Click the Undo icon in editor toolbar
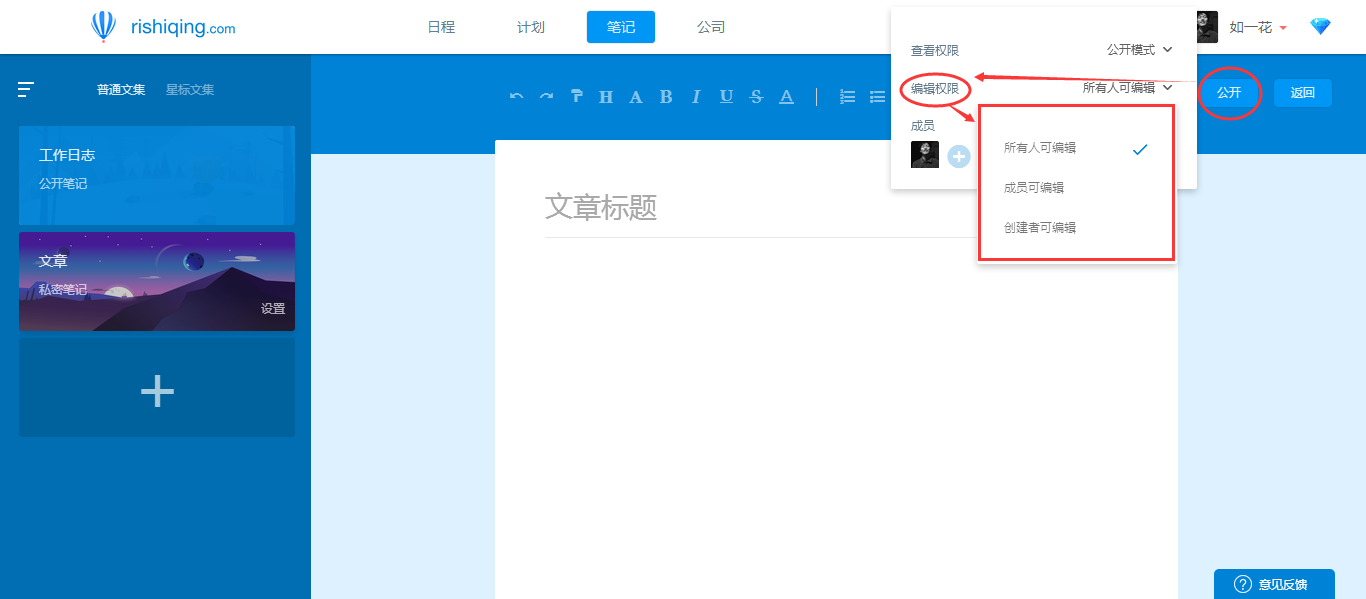This screenshot has height=599, width=1366. point(516,96)
